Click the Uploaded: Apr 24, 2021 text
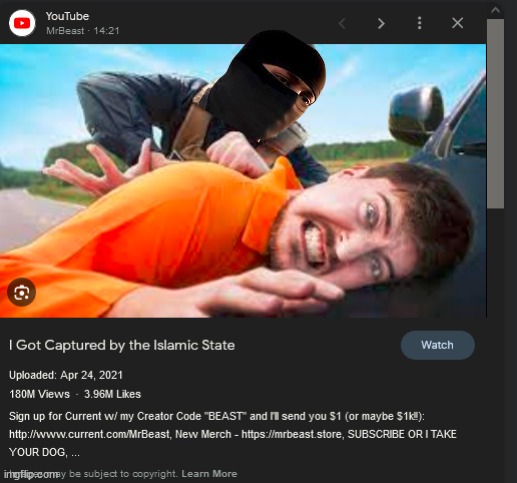The width and height of the screenshot is (517, 483). 66,375
